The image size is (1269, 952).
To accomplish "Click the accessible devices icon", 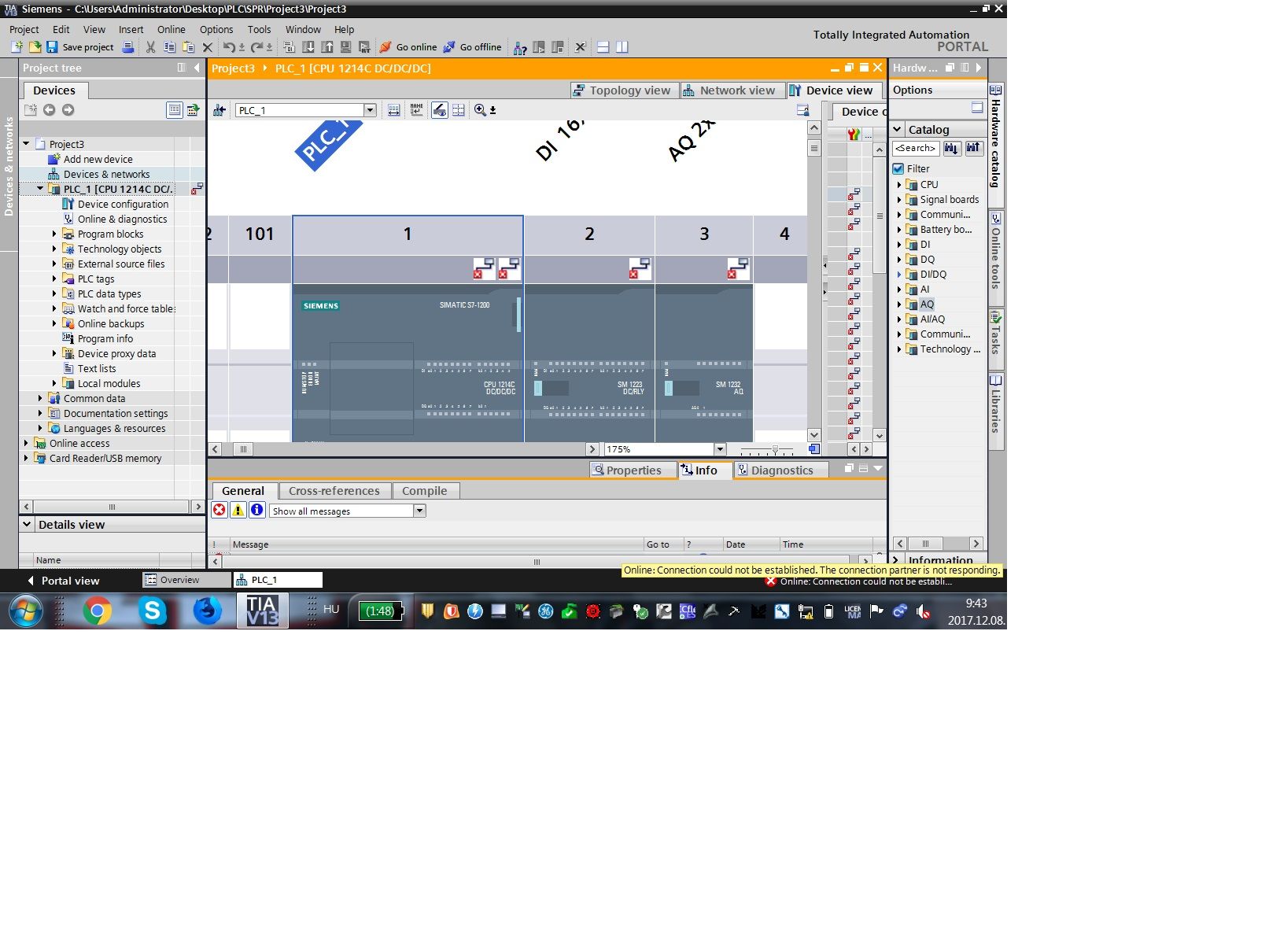I will point(520,47).
